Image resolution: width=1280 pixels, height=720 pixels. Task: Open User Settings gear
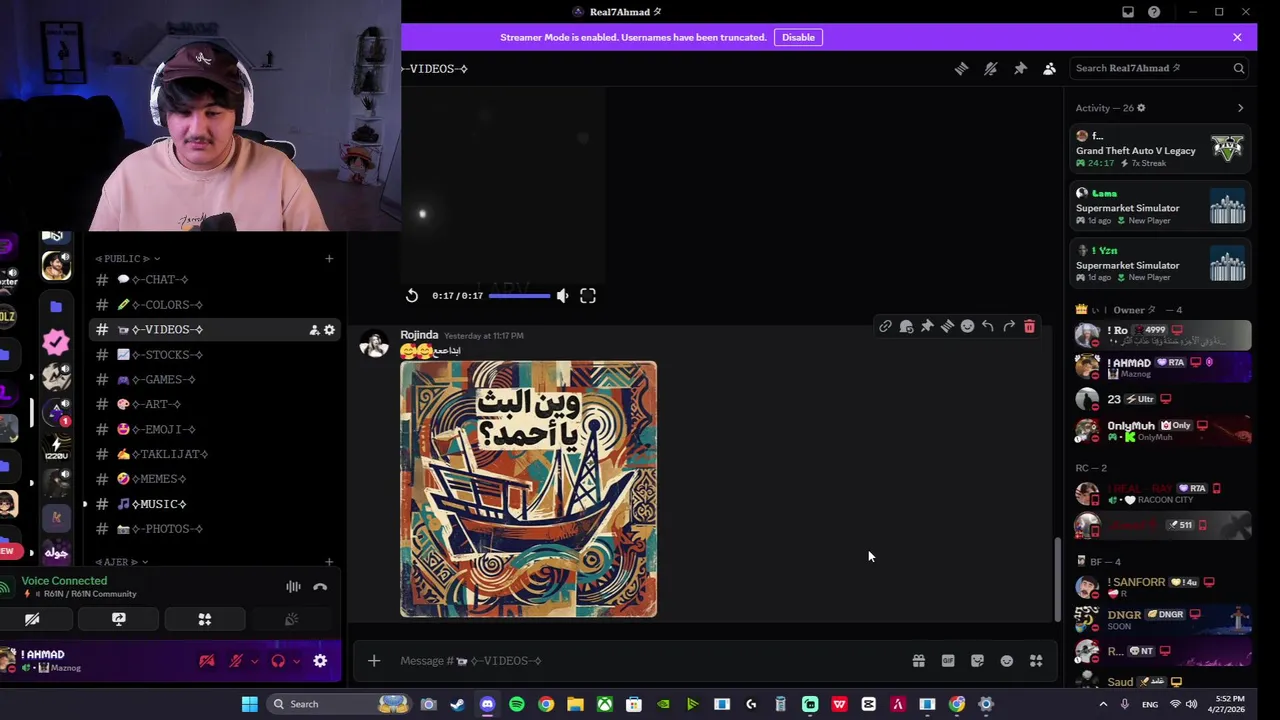click(x=320, y=661)
